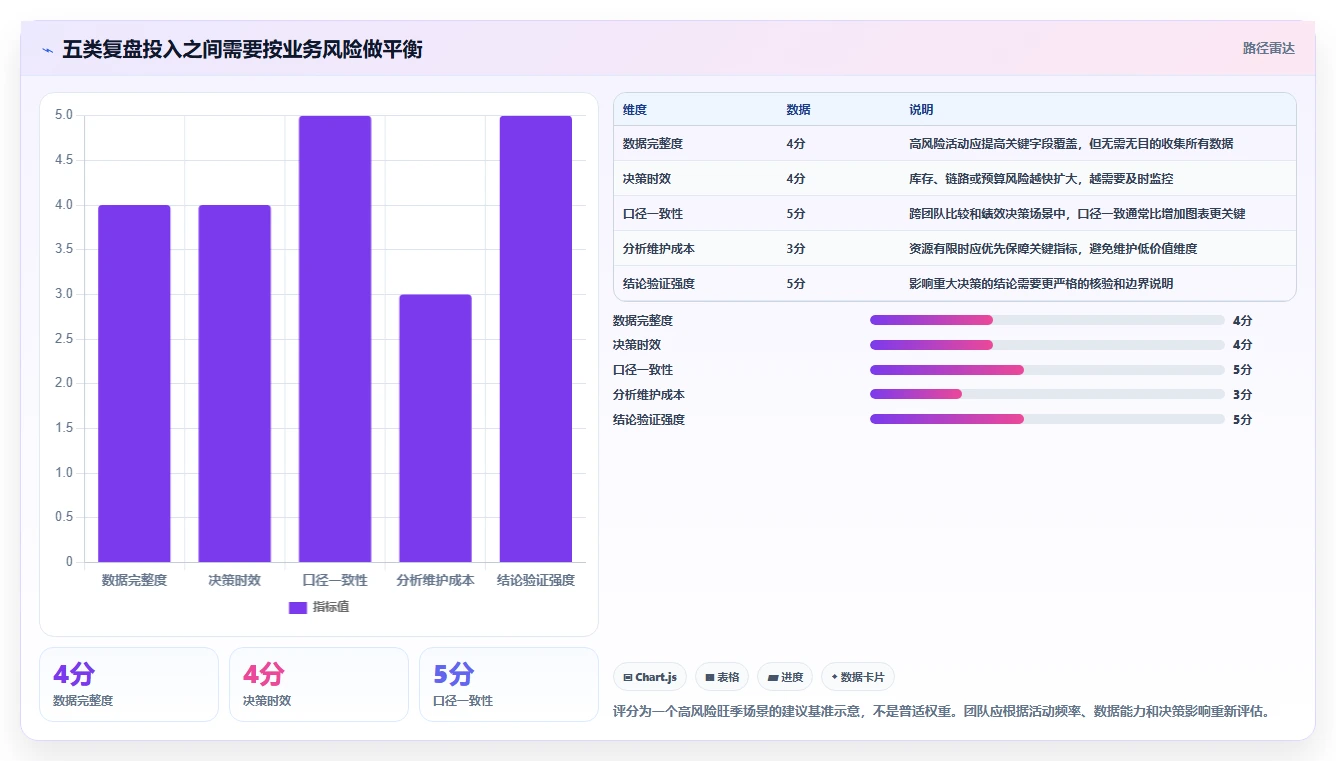The width and height of the screenshot is (1336, 761).
Task: Click the 3分 cell in the table
Action: point(796,249)
